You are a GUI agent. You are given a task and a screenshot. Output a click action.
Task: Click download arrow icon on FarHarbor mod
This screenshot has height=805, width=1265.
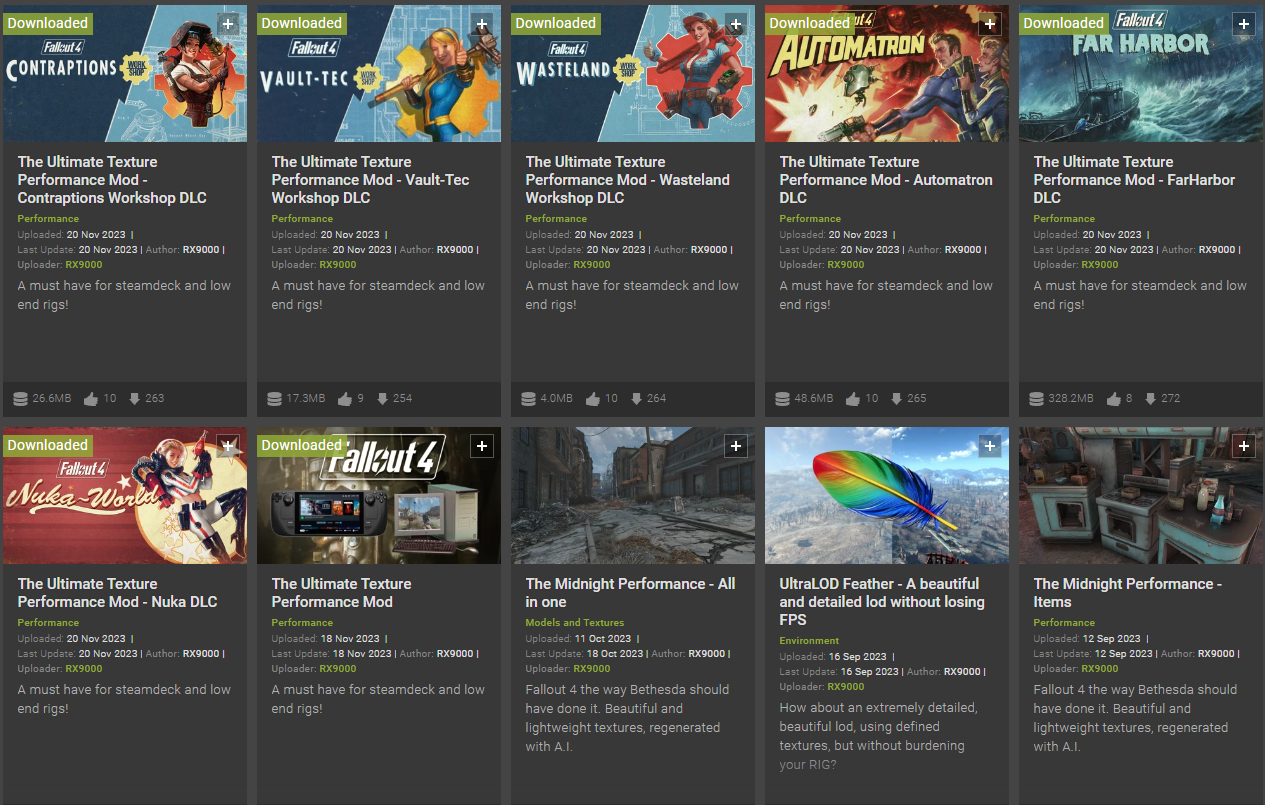[x=1150, y=399]
